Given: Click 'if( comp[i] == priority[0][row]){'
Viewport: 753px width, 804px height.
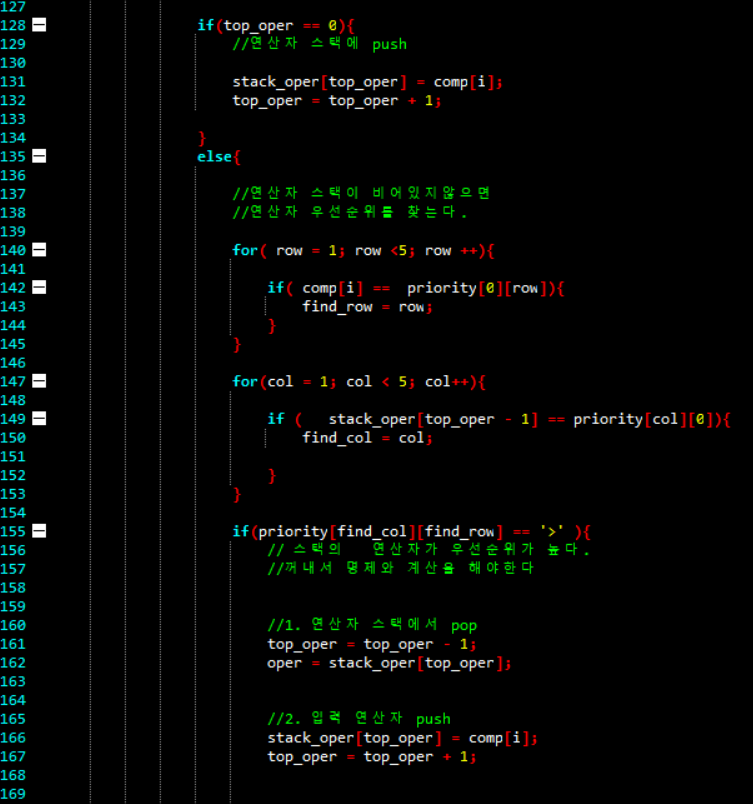Looking at the screenshot, I should coord(416,288).
